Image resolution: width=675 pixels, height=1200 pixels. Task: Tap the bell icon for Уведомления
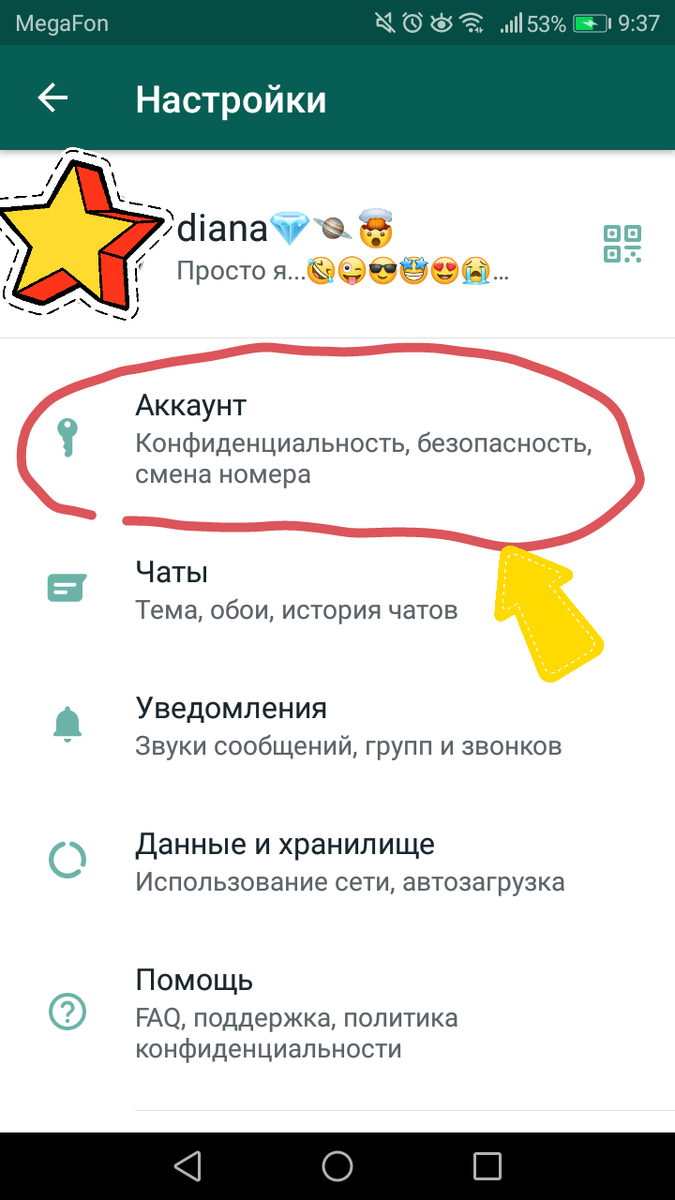click(67, 724)
